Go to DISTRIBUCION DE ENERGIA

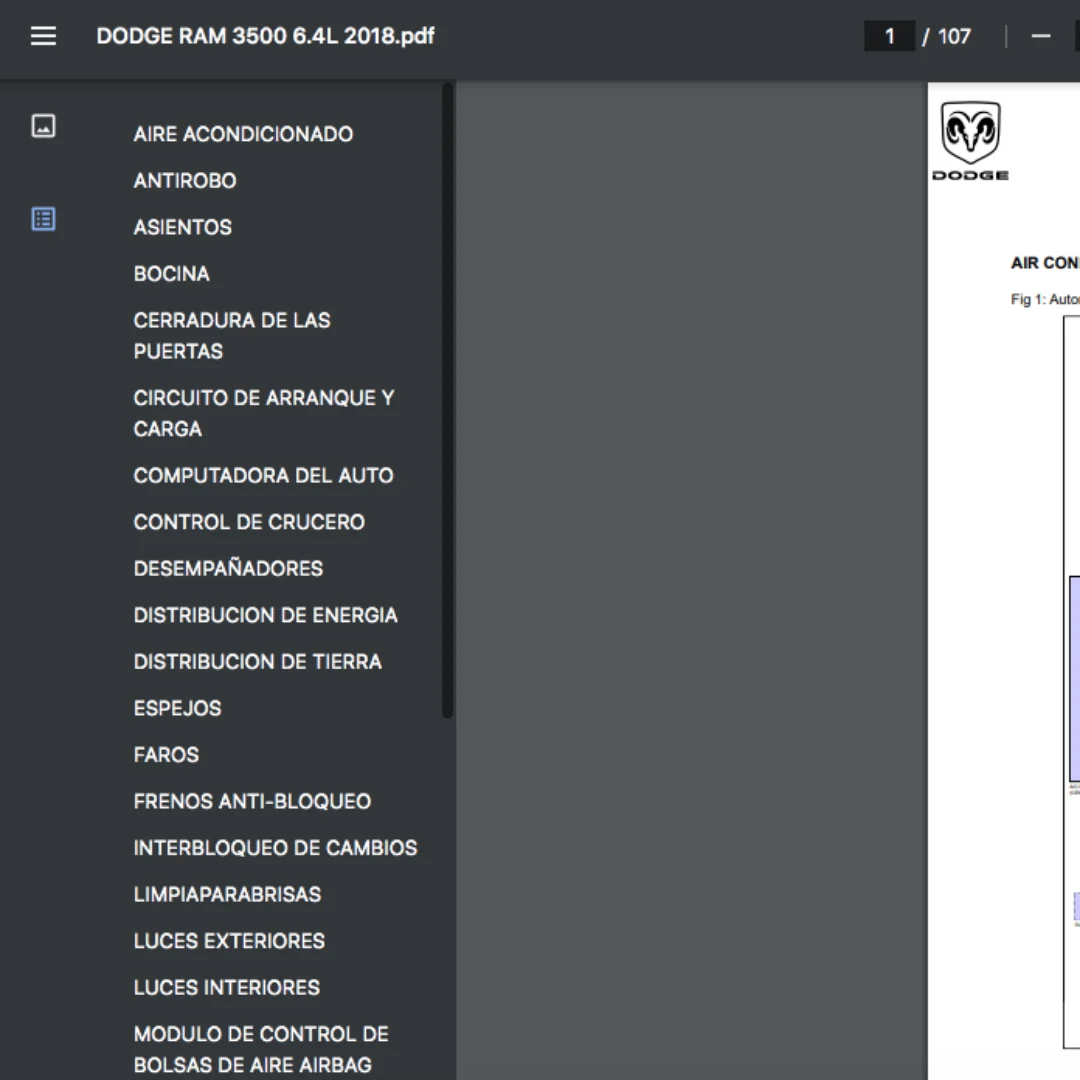[265, 615]
